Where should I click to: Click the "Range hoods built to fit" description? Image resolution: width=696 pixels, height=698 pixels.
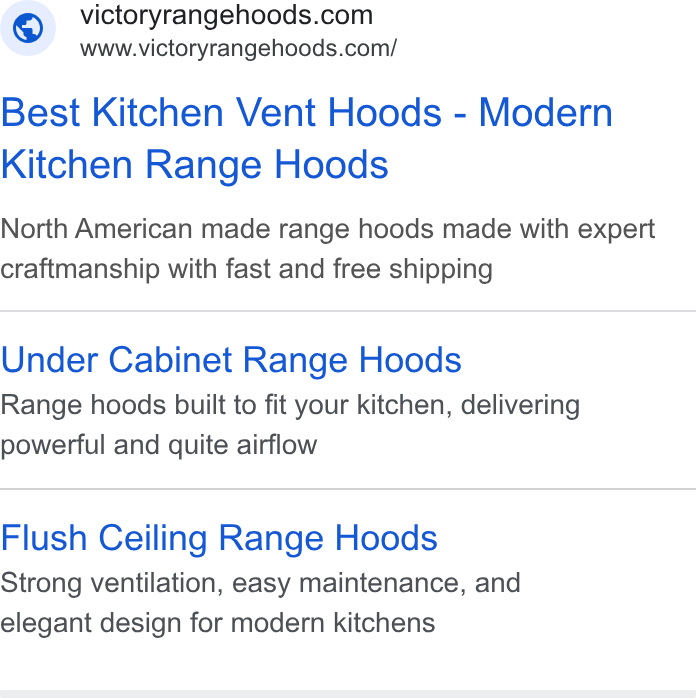click(x=290, y=425)
